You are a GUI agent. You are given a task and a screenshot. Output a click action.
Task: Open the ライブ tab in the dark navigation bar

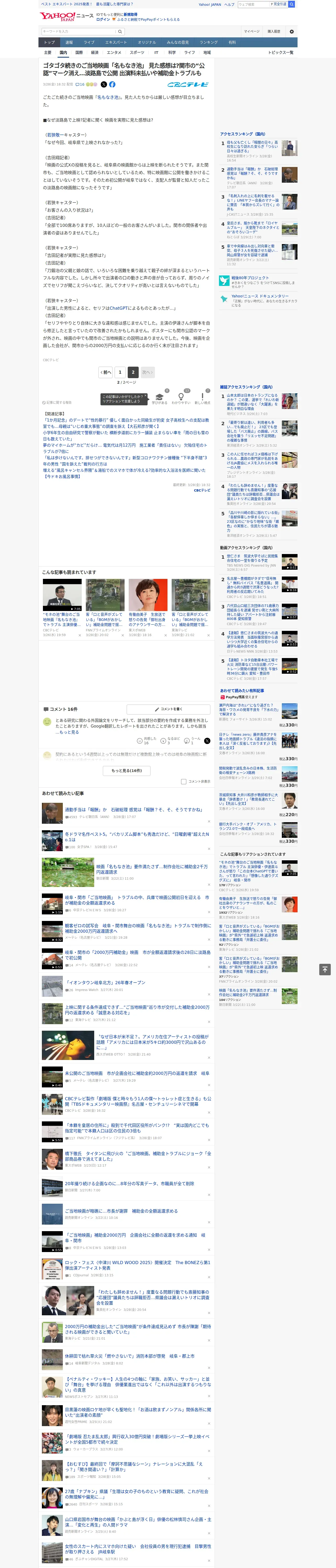tap(89, 43)
